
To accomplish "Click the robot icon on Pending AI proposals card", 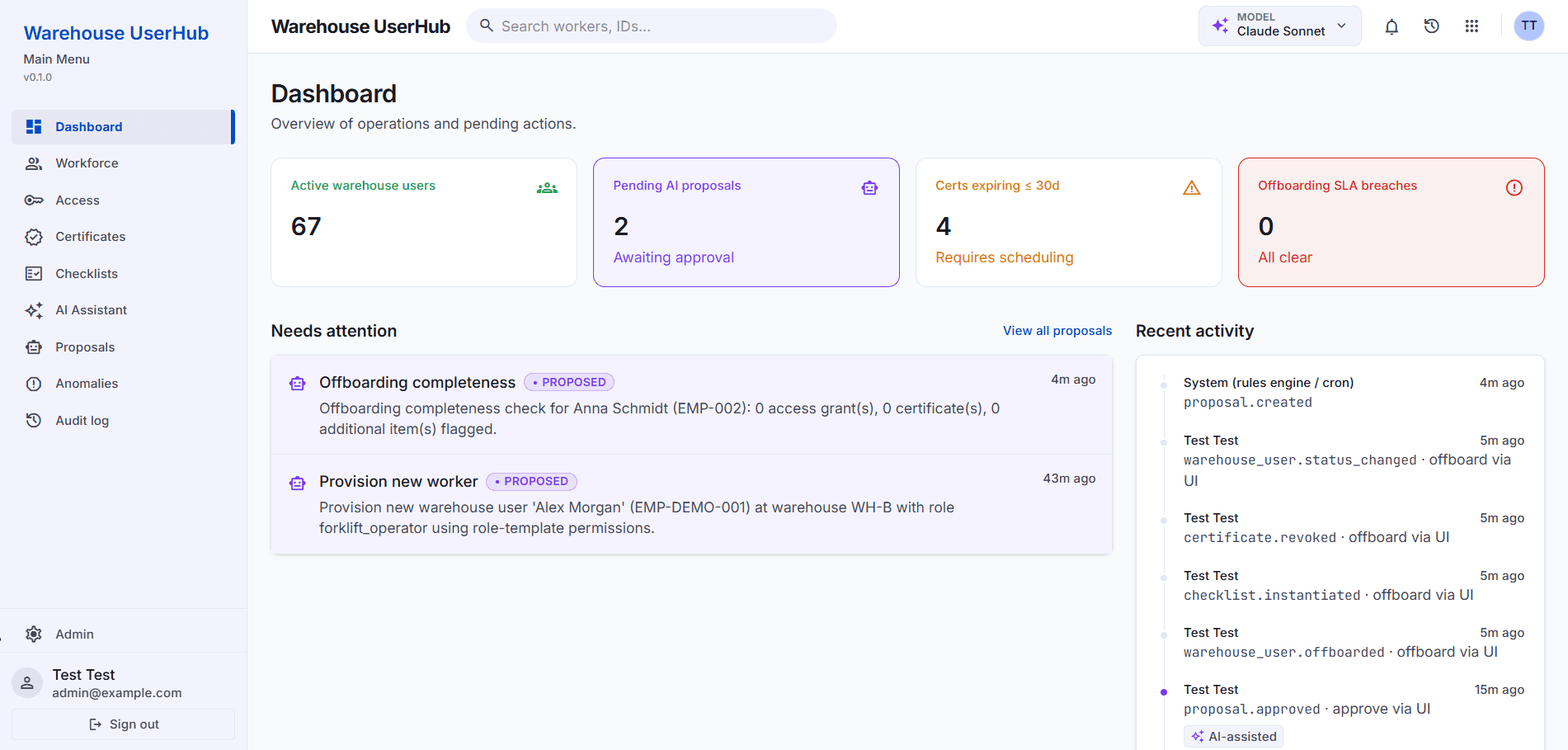I will (x=869, y=188).
